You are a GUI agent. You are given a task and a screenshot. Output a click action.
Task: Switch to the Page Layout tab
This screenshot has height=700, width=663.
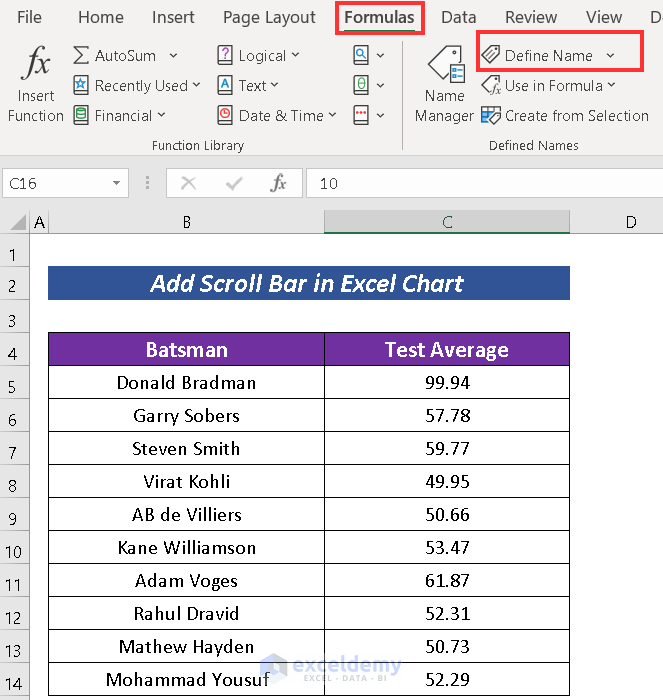(269, 17)
